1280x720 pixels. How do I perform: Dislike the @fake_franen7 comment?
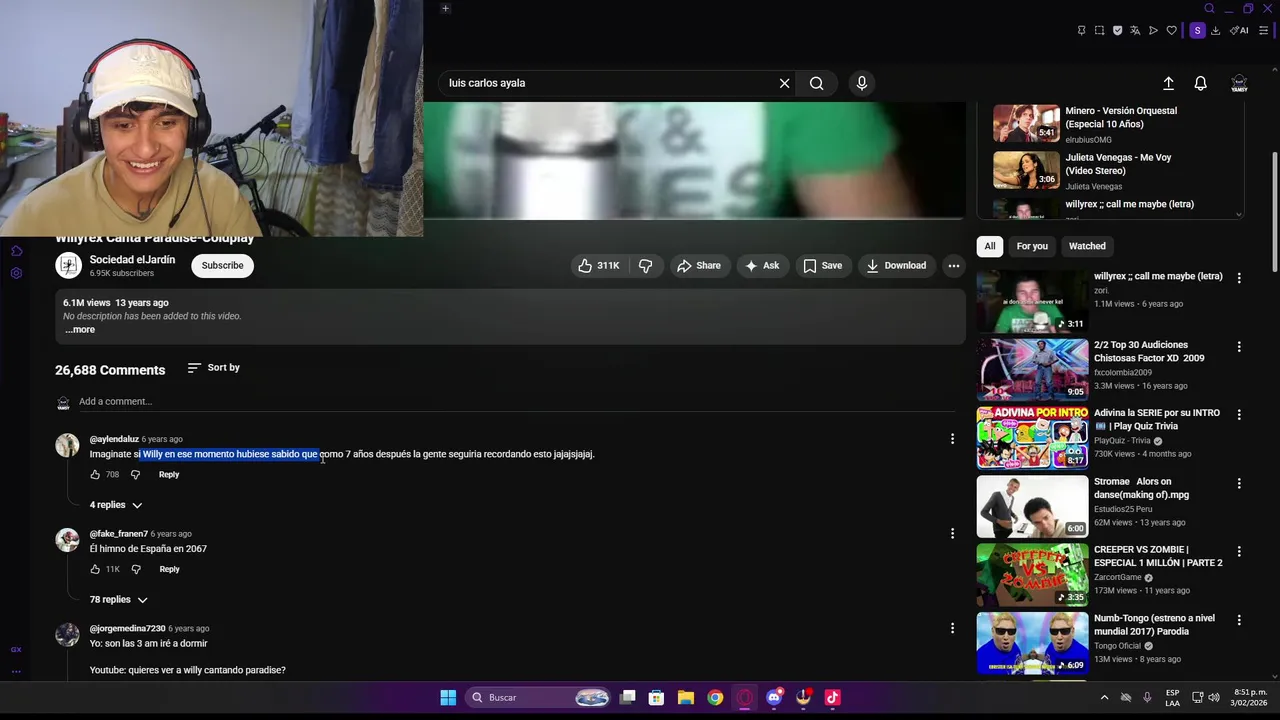(x=136, y=569)
